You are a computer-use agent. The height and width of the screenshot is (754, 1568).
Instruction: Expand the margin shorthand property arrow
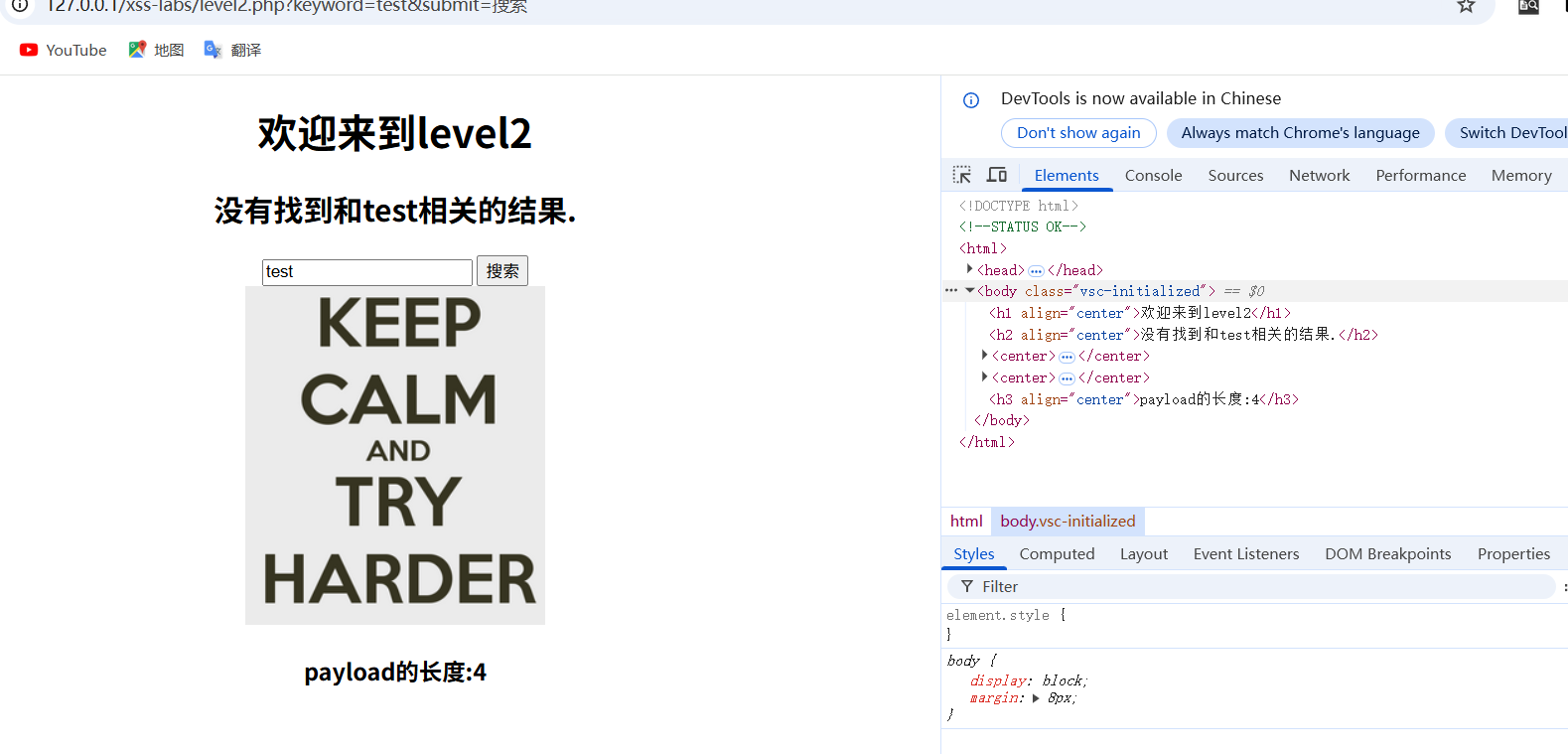pyautogui.click(x=1036, y=697)
